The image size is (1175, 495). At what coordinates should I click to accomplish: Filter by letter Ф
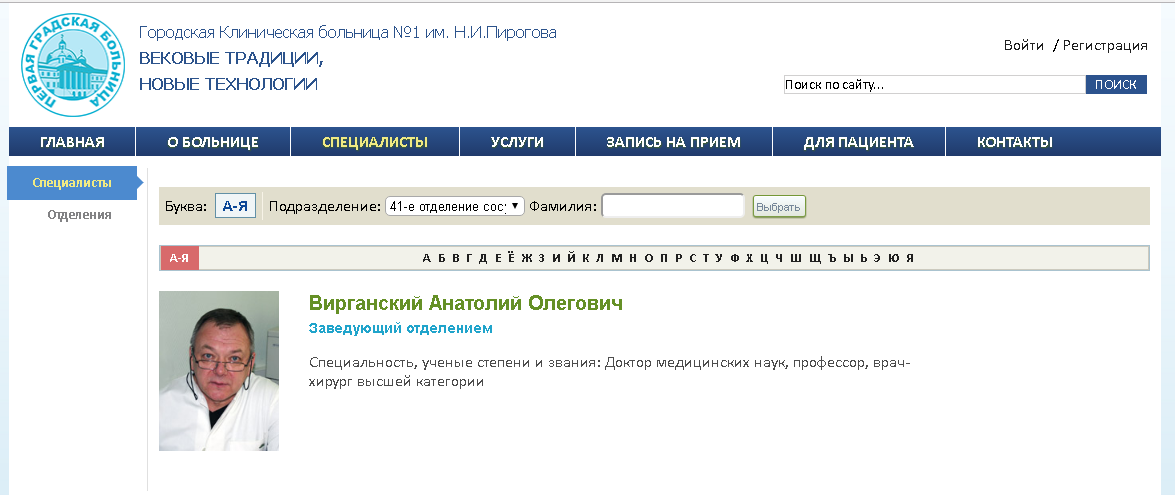pos(734,258)
